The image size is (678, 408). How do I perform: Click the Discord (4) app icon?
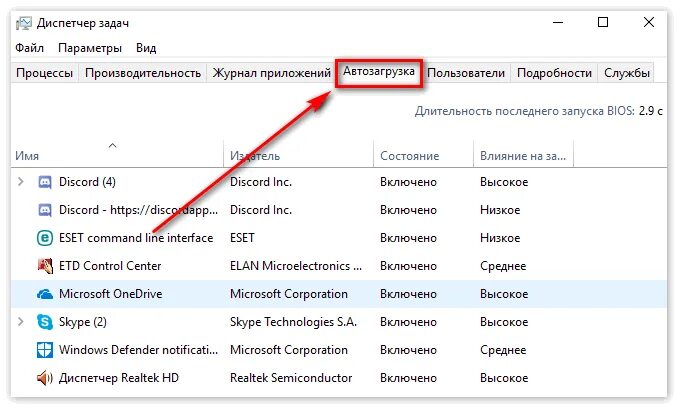(x=45, y=182)
